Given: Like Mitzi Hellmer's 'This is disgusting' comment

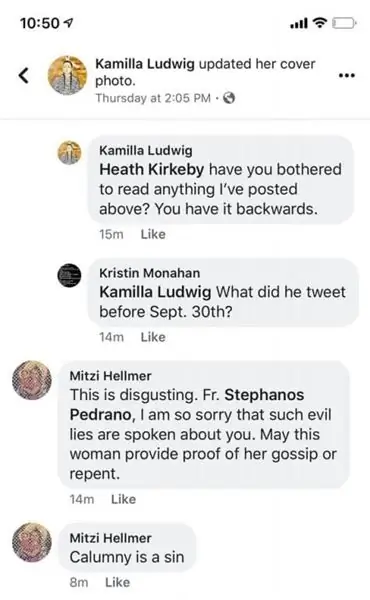Looking at the screenshot, I should [x=123, y=499].
